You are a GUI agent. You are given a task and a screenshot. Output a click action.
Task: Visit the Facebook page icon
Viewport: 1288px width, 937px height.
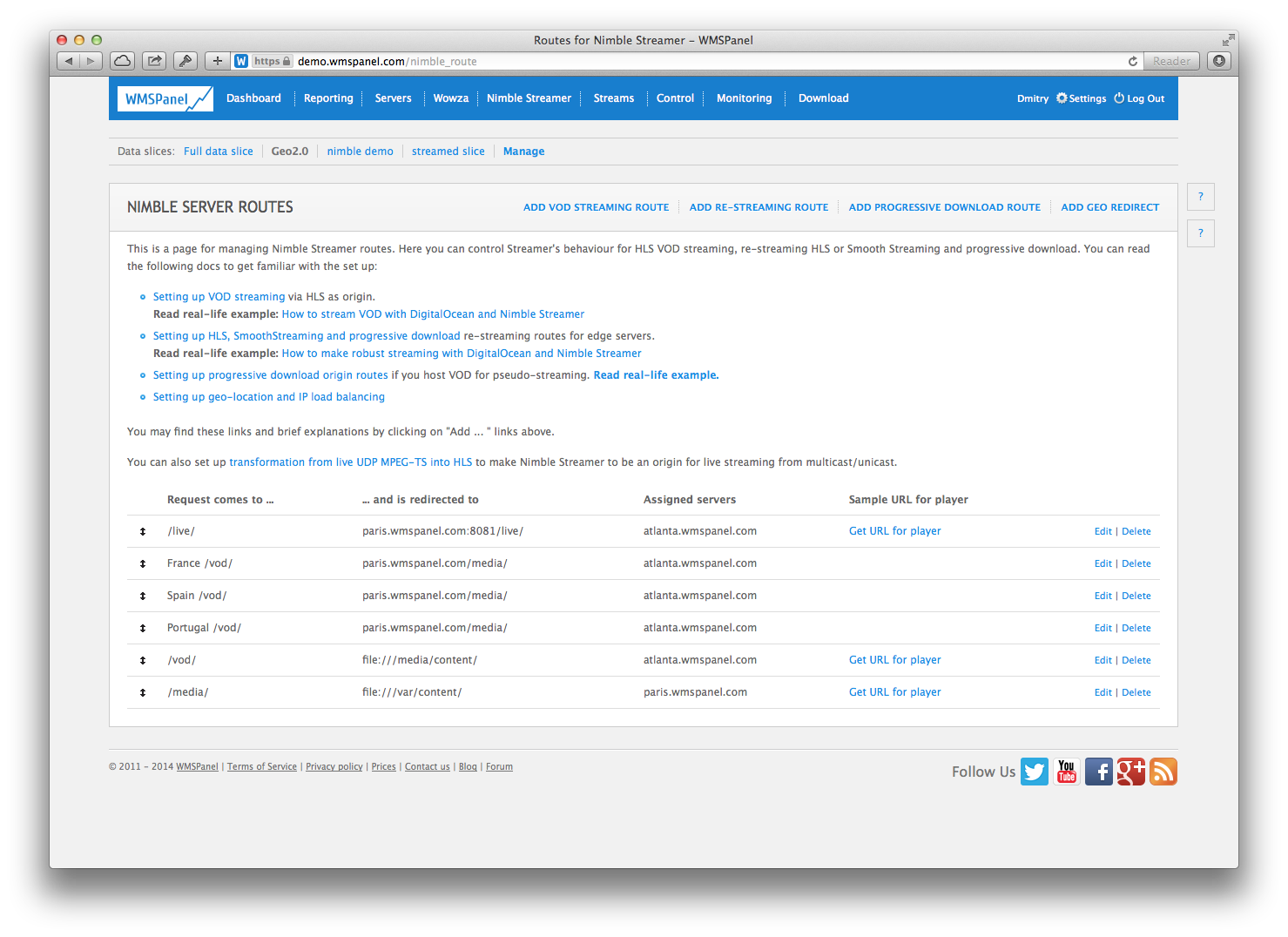click(x=1099, y=772)
